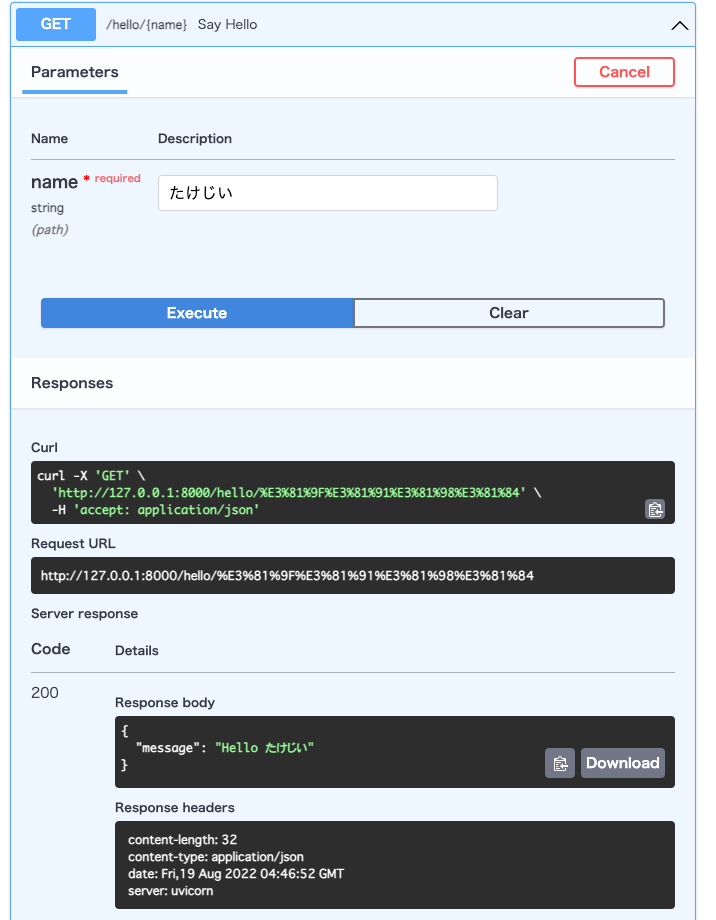Image resolution: width=716 pixels, height=920 pixels.
Task: Click the "Hello たけじい" message value
Action: point(264,747)
